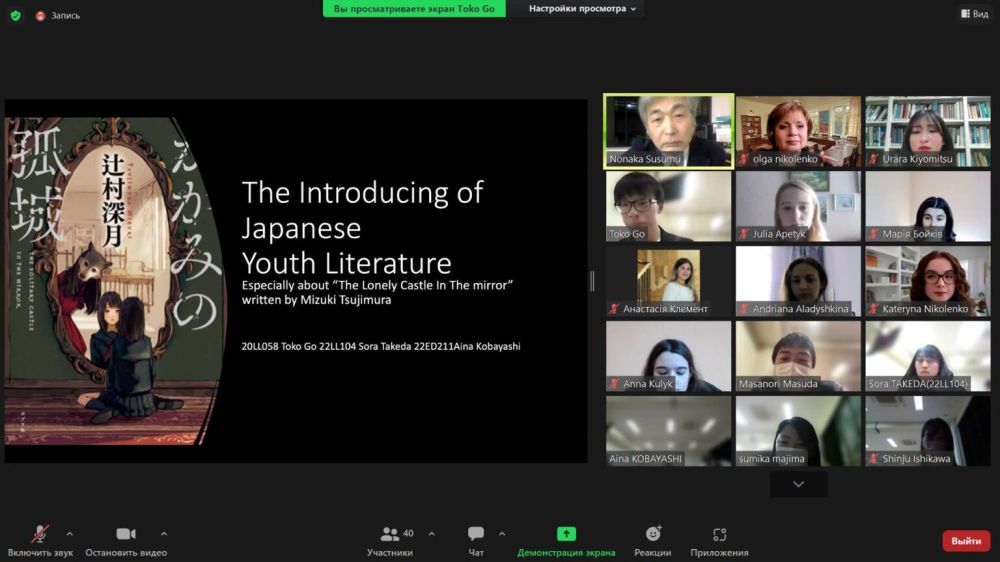Image resolution: width=1000 pixels, height=562 pixels.
Task: Open Настройки просмотра dropdown
Action: [x=584, y=9]
